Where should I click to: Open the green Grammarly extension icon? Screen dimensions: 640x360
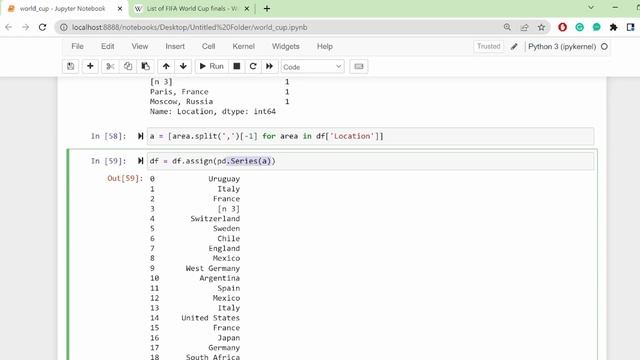580,27
